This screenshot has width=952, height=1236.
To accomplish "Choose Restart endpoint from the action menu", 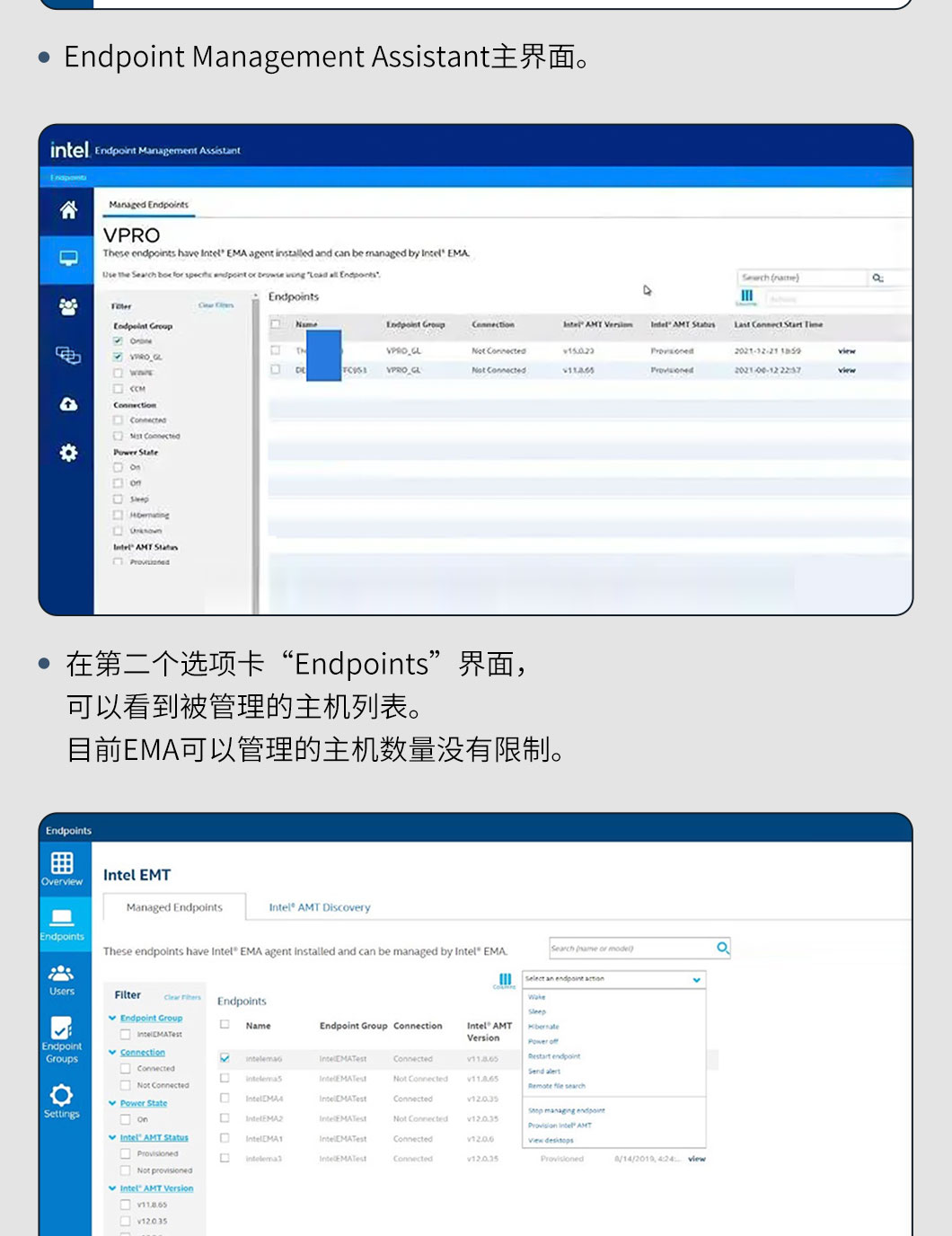I will (x=554, y=1056).
